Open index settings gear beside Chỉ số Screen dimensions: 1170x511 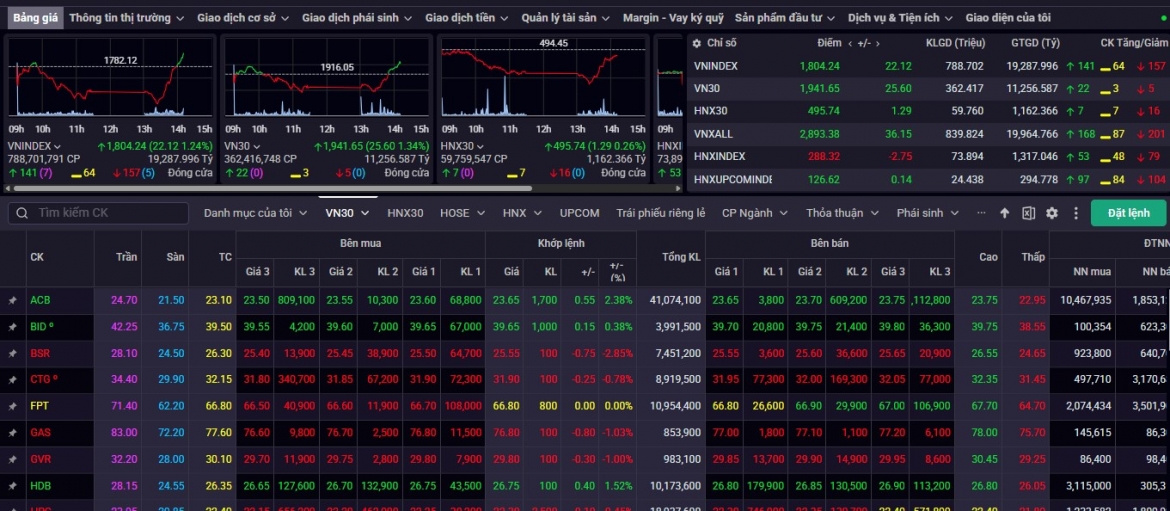(697, 43)
